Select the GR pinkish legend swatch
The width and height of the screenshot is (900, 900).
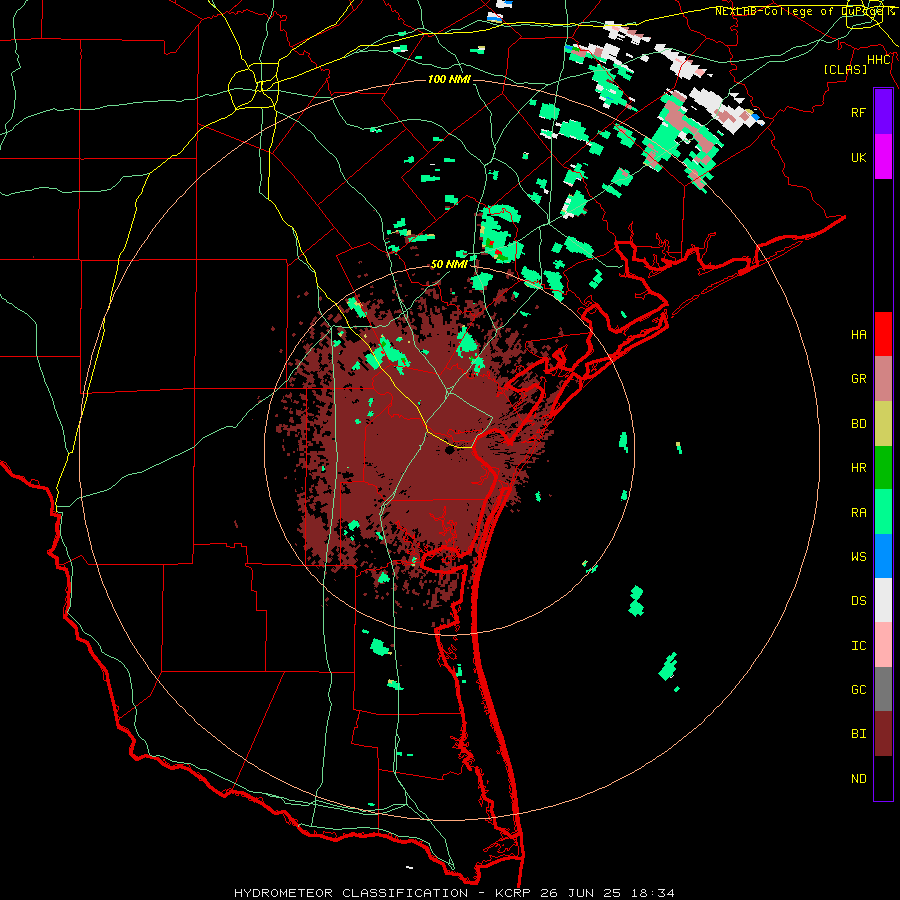pos(883,379)
